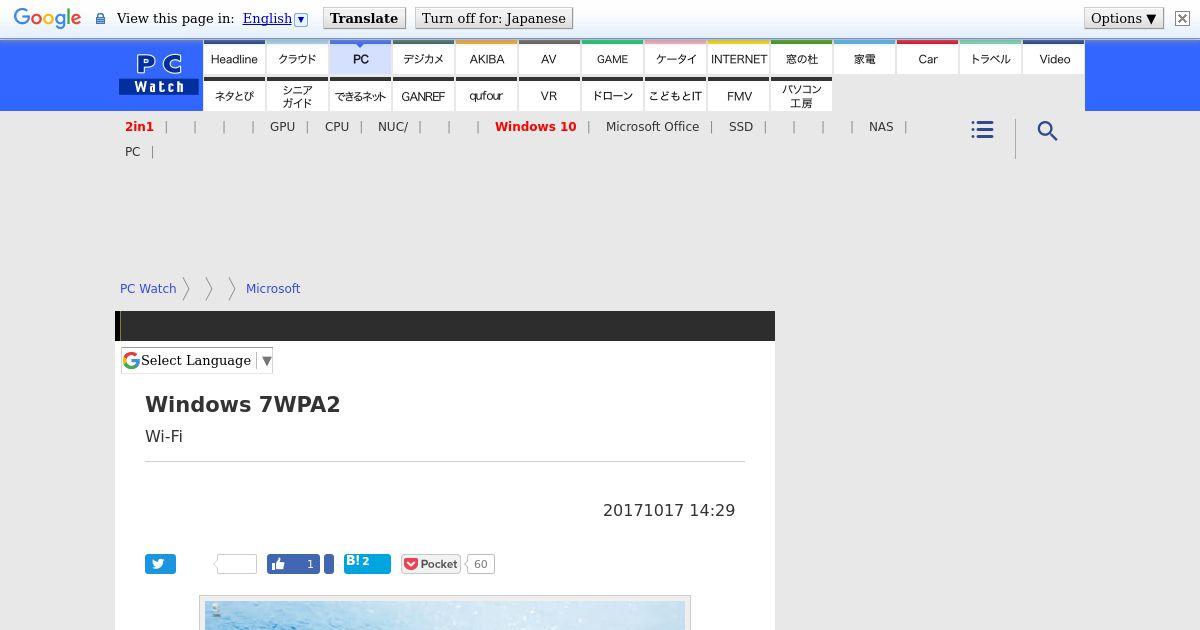The height and width of the screenshot is (630, 1200).
Task: Click the search magnifier icon
Action: 1047,131
